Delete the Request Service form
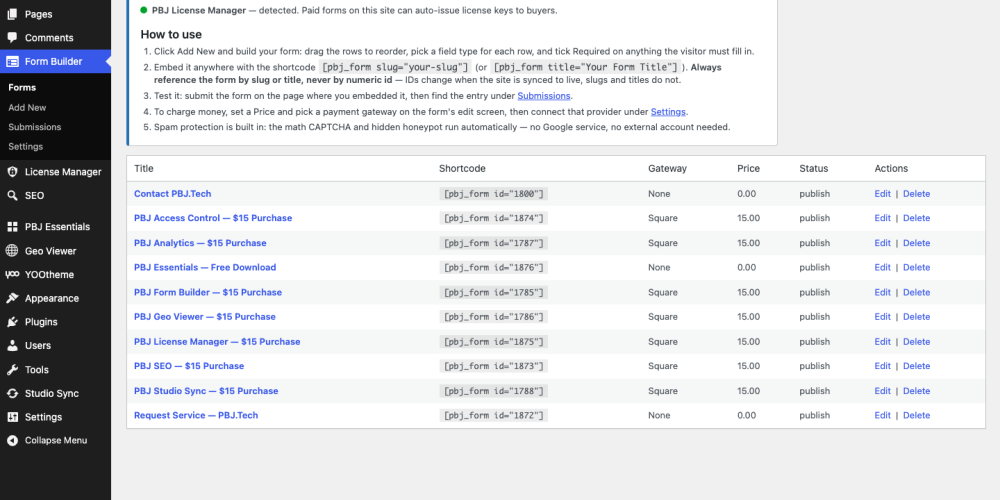 pos(916,415)
